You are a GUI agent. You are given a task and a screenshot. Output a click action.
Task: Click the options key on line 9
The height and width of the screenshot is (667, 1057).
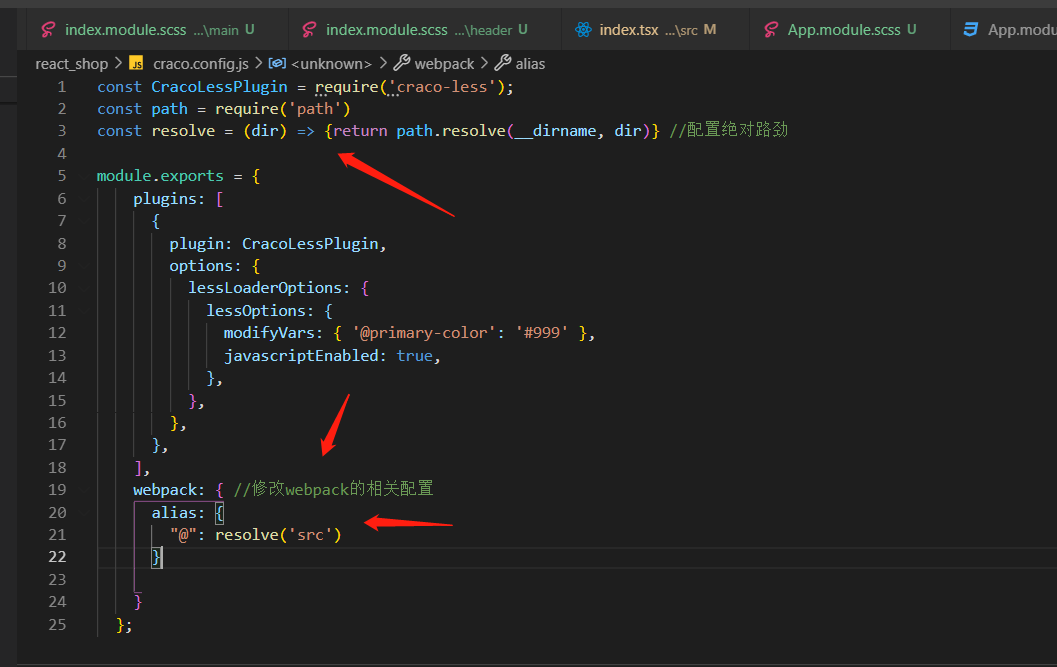[201, 266]
